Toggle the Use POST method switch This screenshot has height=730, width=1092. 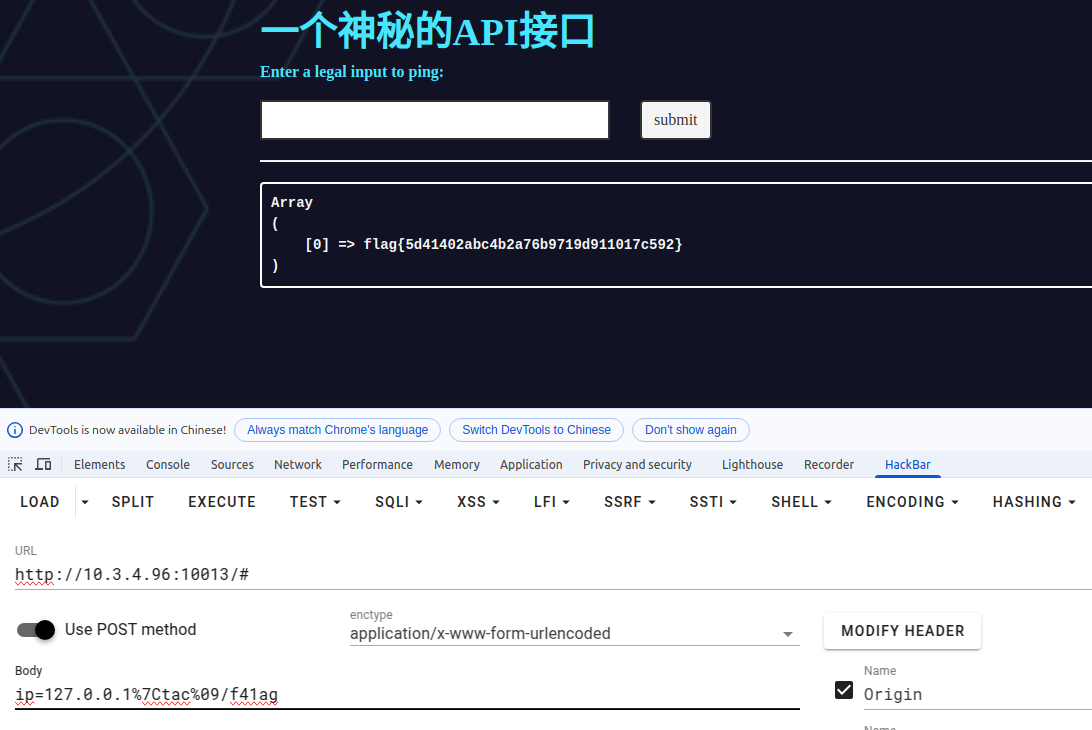coord(36,630)
